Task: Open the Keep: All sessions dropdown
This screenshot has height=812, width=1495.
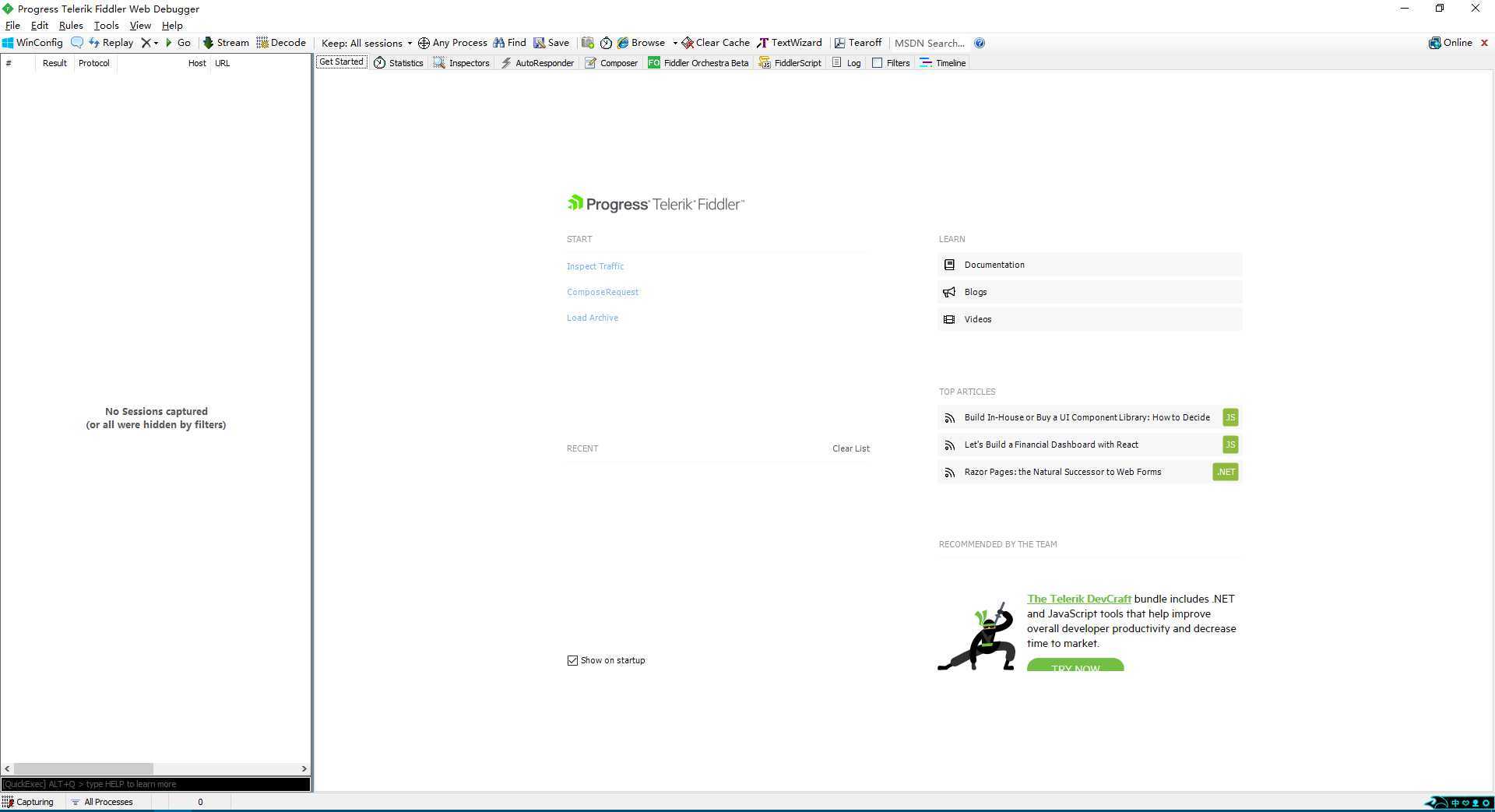Action: (x=367, y=43)
